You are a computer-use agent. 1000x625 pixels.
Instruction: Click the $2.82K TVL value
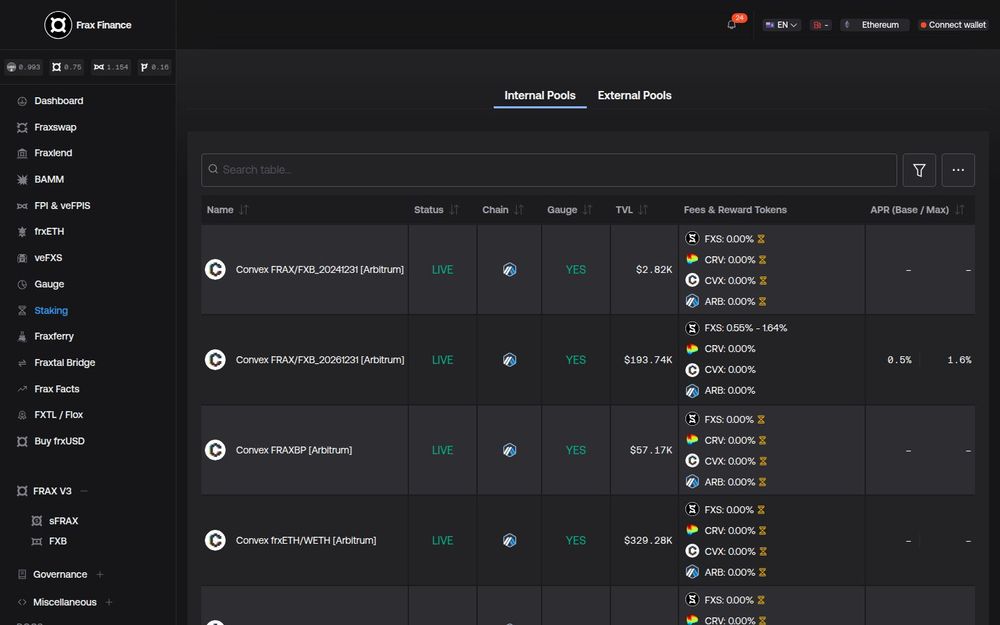[654, 270]
